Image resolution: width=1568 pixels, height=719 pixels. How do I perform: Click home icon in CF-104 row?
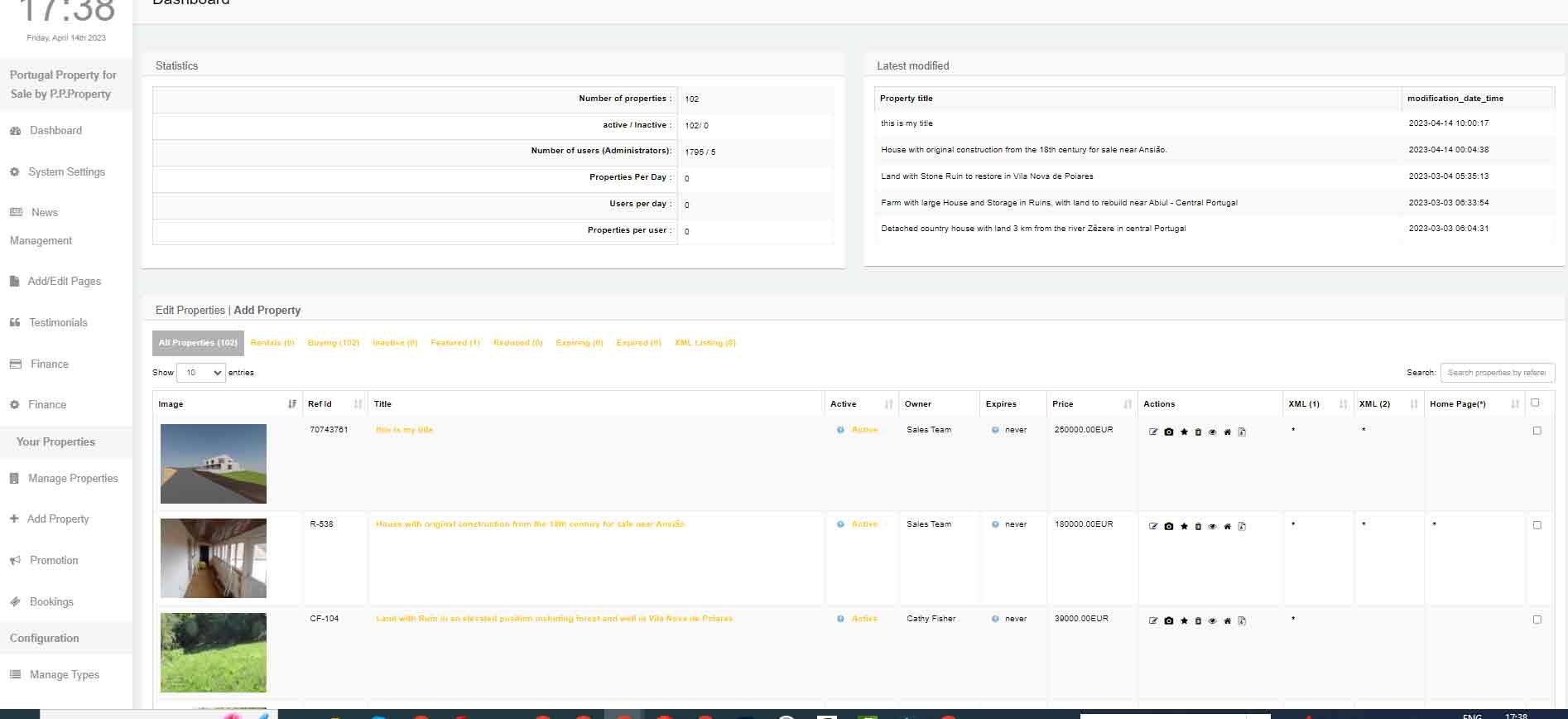pos(1227,620)
